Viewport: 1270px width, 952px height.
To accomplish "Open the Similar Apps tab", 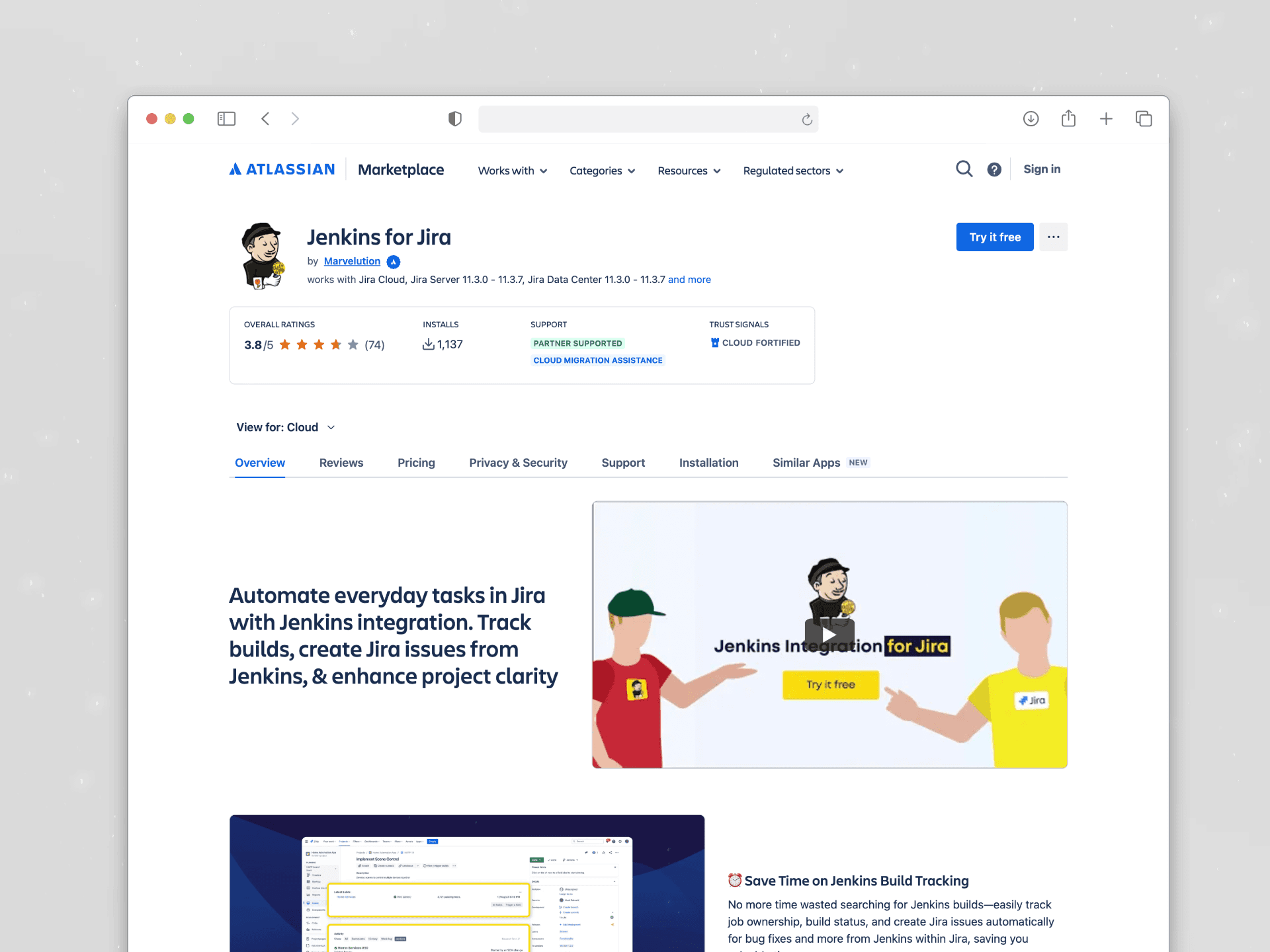I will tap(820, 463).
